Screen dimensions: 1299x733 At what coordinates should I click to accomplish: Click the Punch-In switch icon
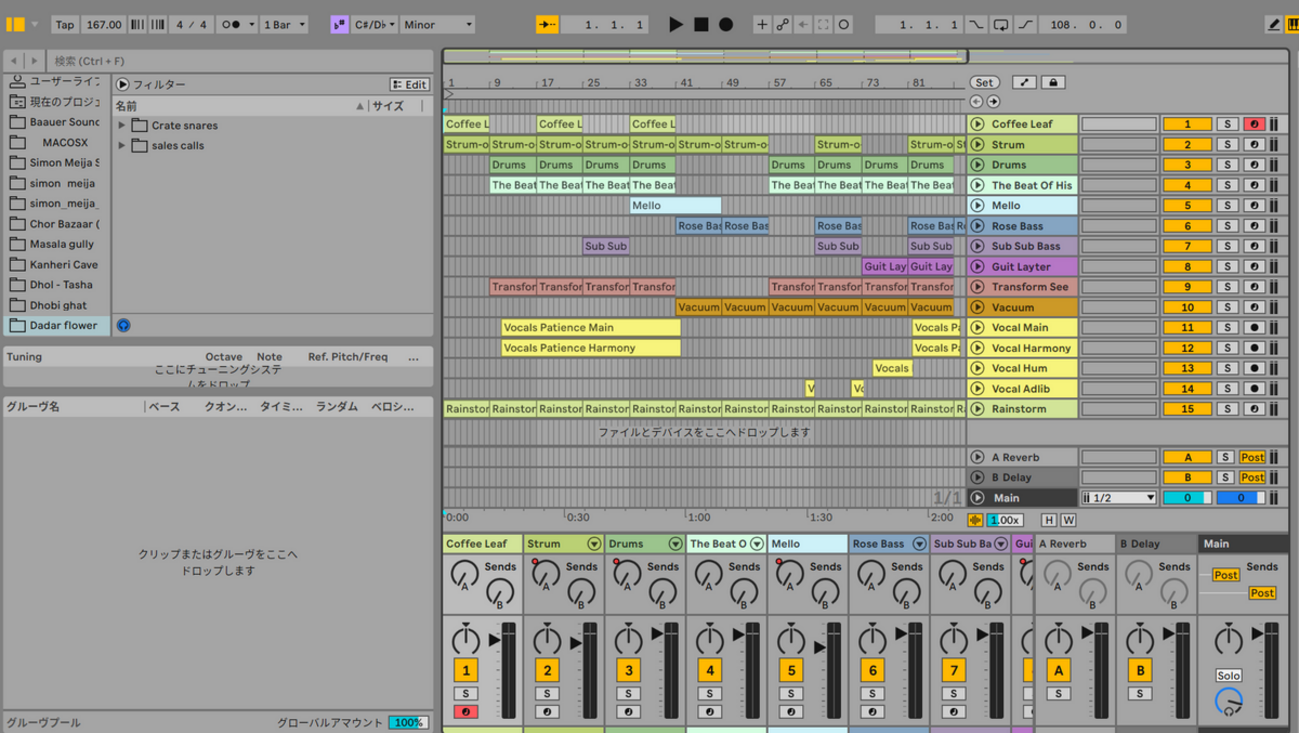tap(978, 24)
